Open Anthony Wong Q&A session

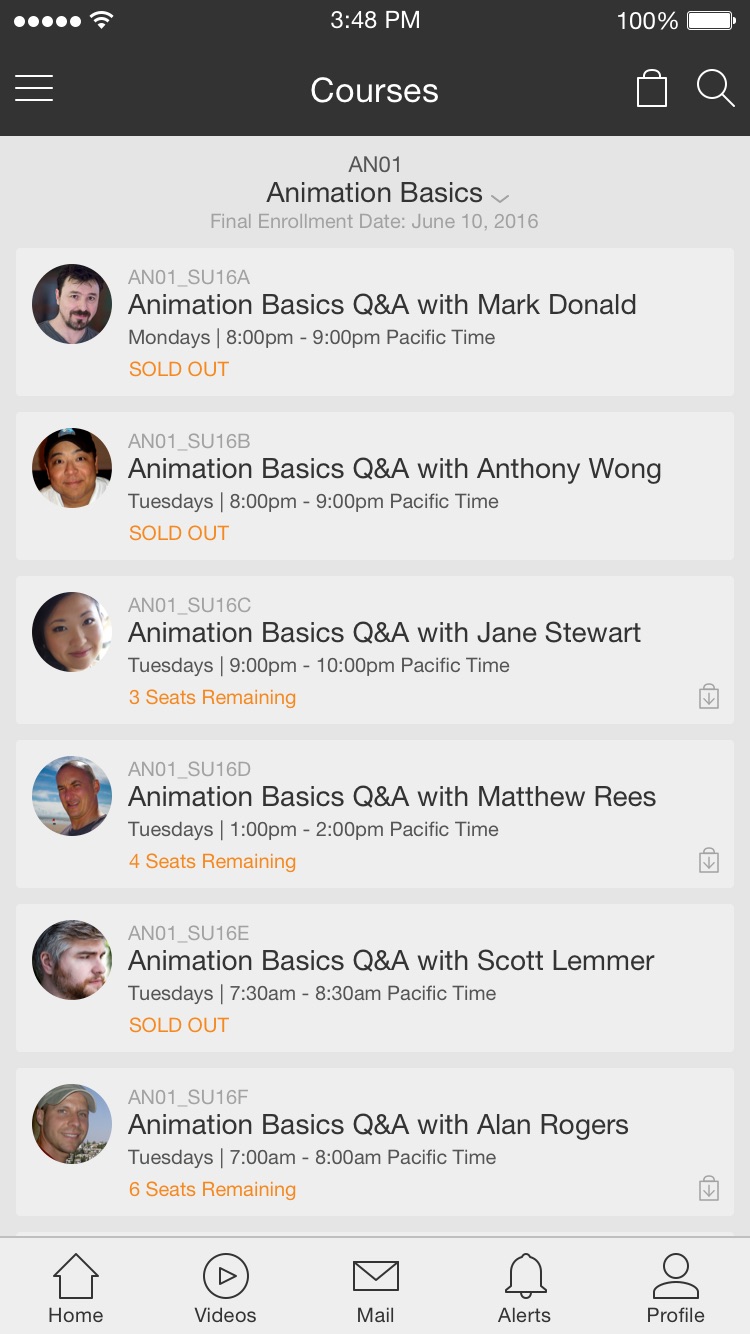pyautogui.click(x=375, y=486)
